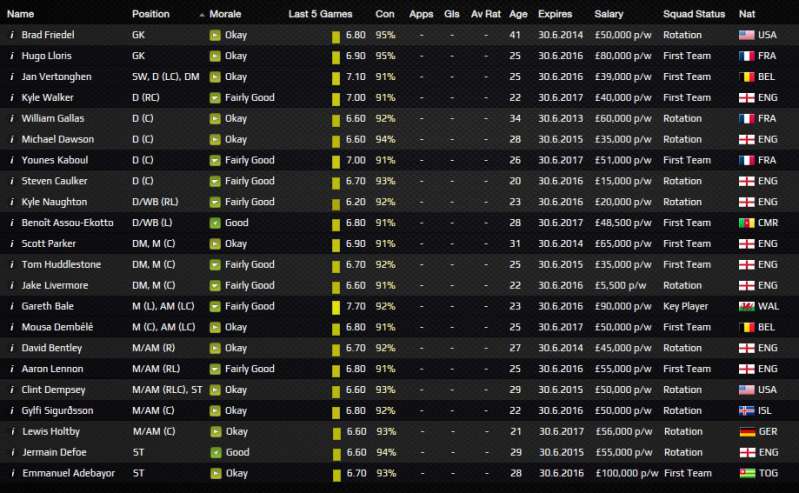The image size is (799, 493).
Task: Open Michael Dawson player profile
Action: [x=58, y=140]
